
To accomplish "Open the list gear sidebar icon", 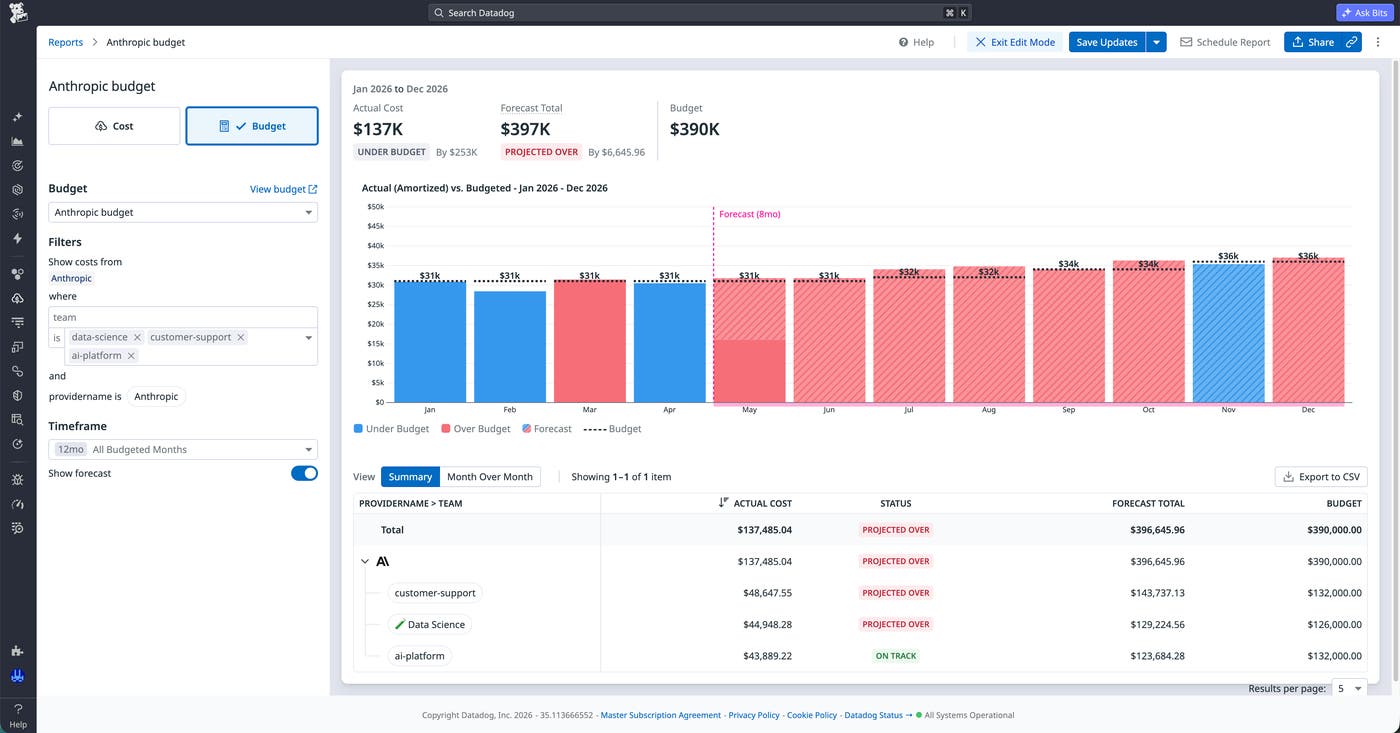I will pos(17,527).
